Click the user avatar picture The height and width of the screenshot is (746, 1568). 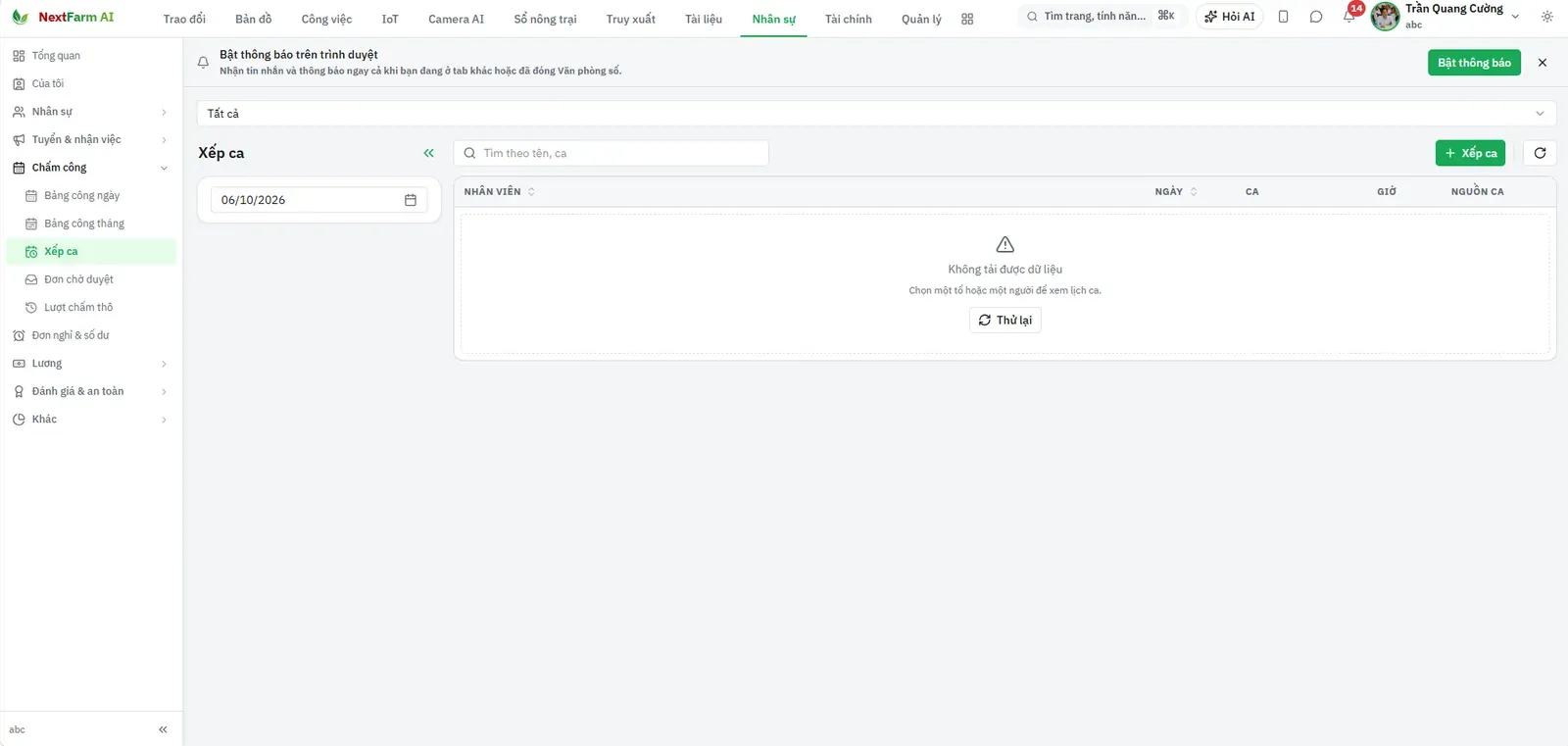pyautogui.click(x=1385, y=17)
